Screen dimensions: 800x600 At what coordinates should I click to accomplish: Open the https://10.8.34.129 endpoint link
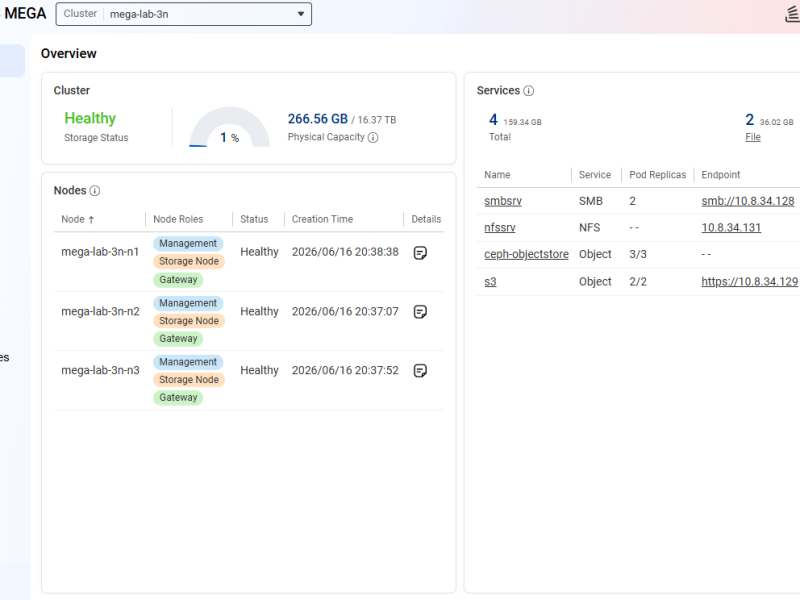point(749,282)
